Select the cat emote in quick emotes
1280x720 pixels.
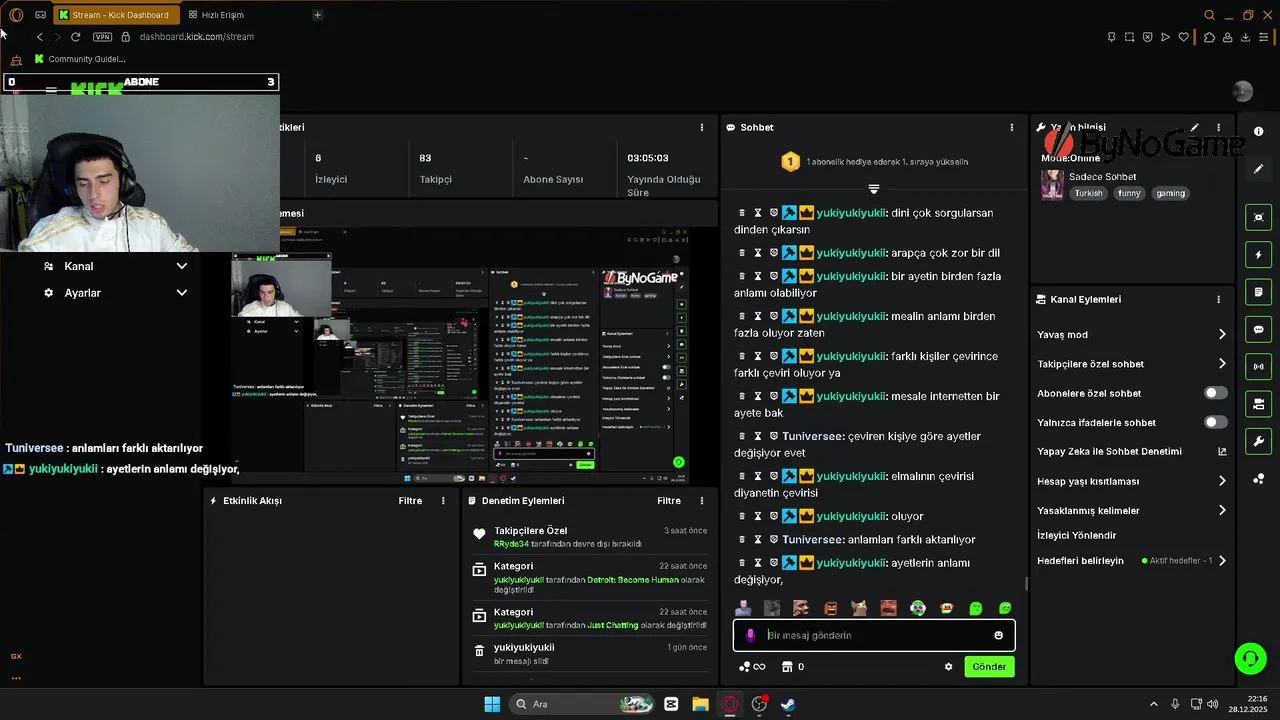[x=859, y=608]
